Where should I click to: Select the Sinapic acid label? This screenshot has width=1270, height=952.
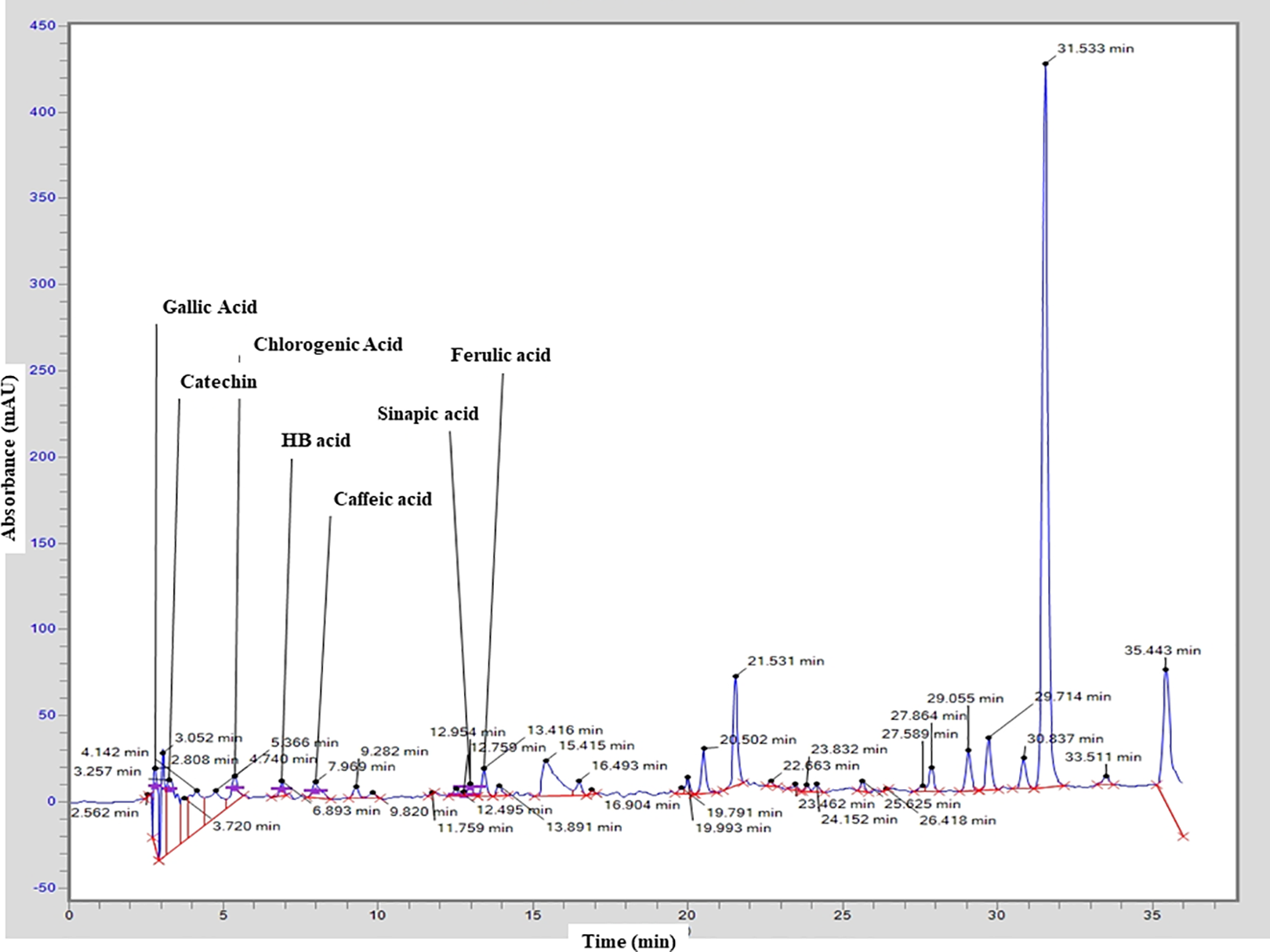point(427,414)
